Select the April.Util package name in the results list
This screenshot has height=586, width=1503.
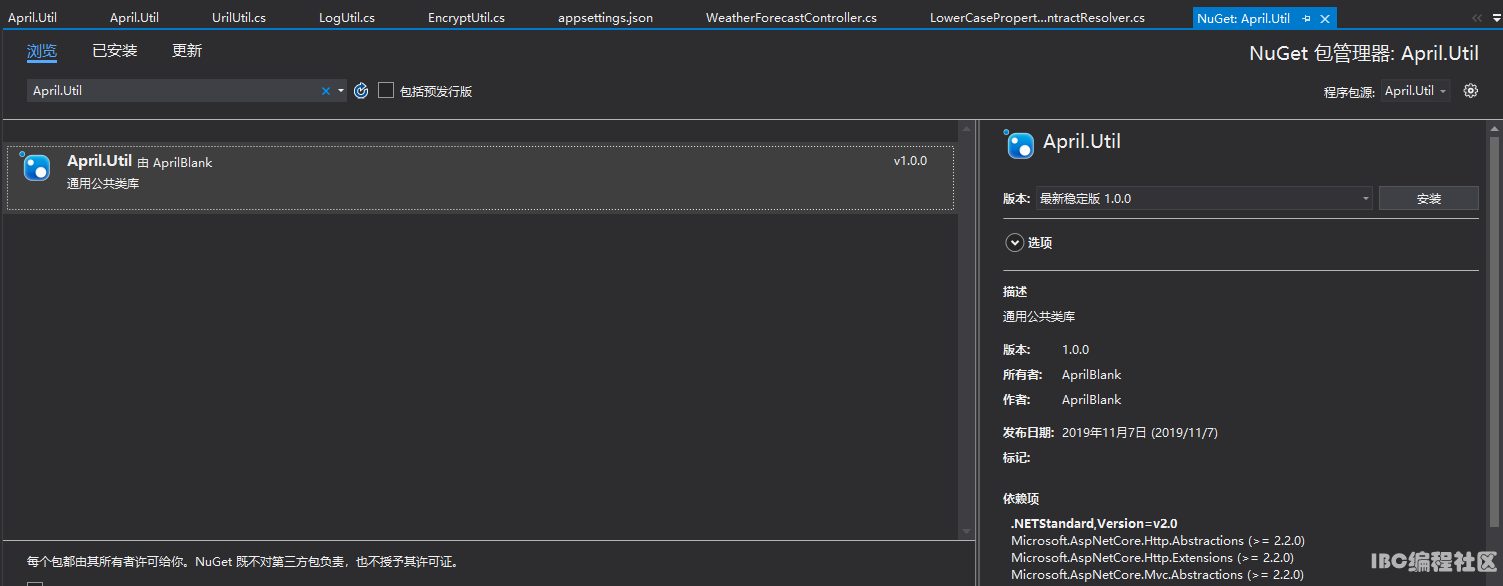pos(99,160)
